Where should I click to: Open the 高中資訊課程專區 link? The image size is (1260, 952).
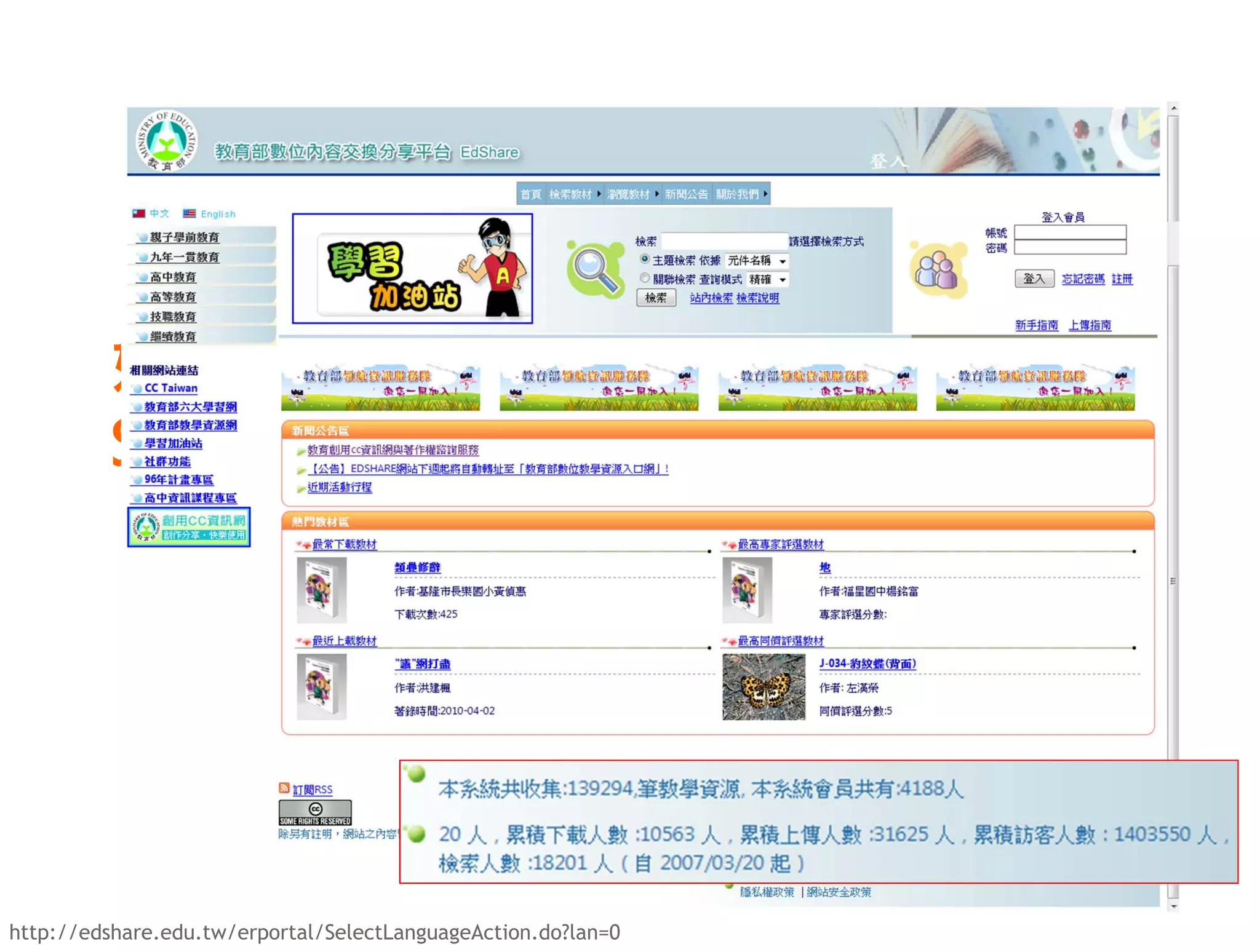(x=190, y=498)
